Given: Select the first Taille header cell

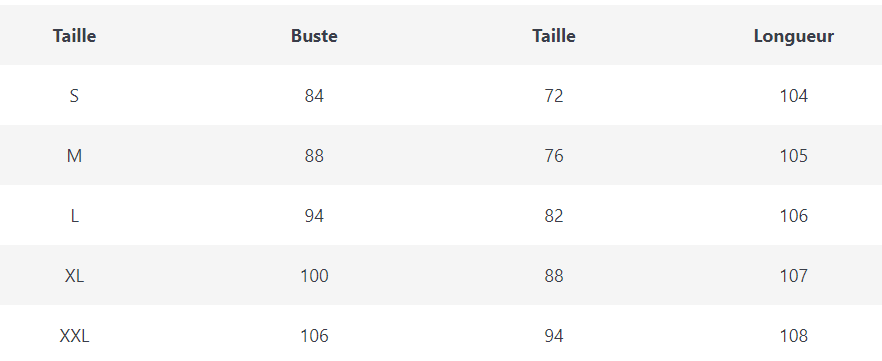Looking at the screenshot, I should click(x=74, y=36).
